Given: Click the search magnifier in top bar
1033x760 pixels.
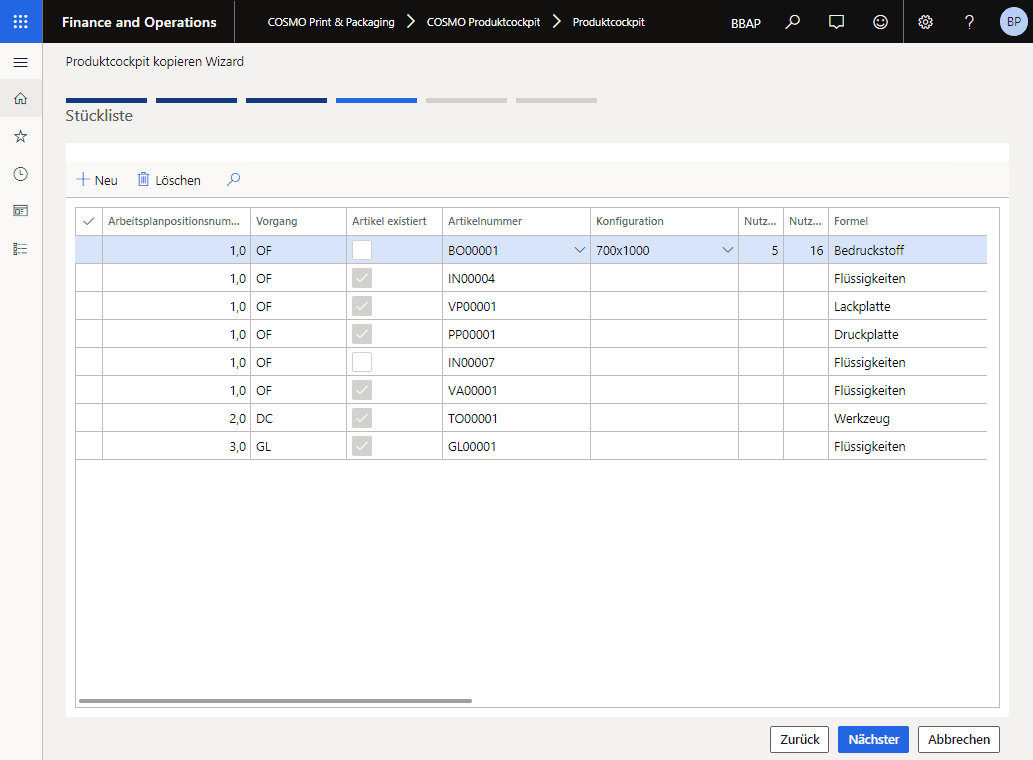Looking at the screenshot, I should tap(792, 22).
